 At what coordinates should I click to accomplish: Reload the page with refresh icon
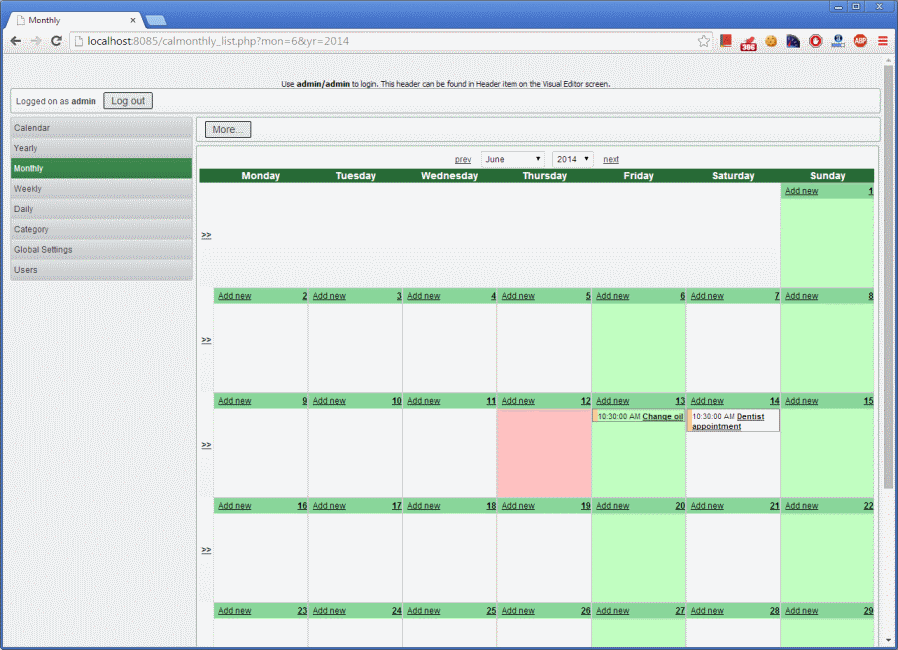click(x=56, y=41)
